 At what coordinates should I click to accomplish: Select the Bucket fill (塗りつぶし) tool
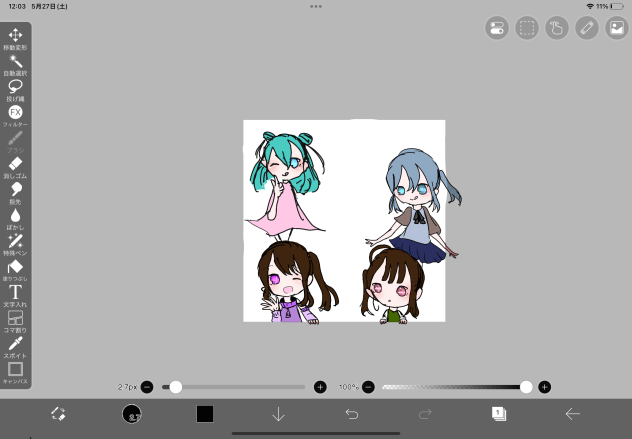tap(15, 270)
